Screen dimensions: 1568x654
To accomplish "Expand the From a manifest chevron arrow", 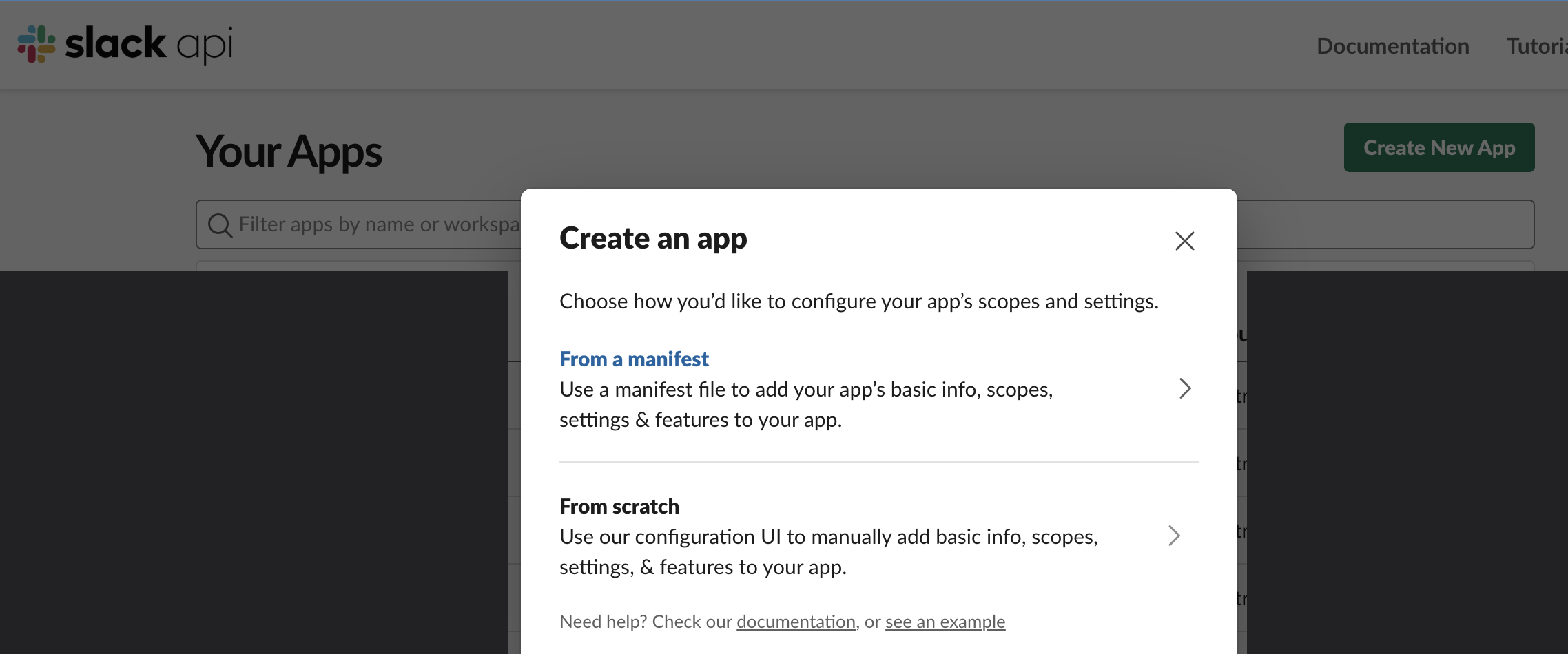I will click(1184, 388).
